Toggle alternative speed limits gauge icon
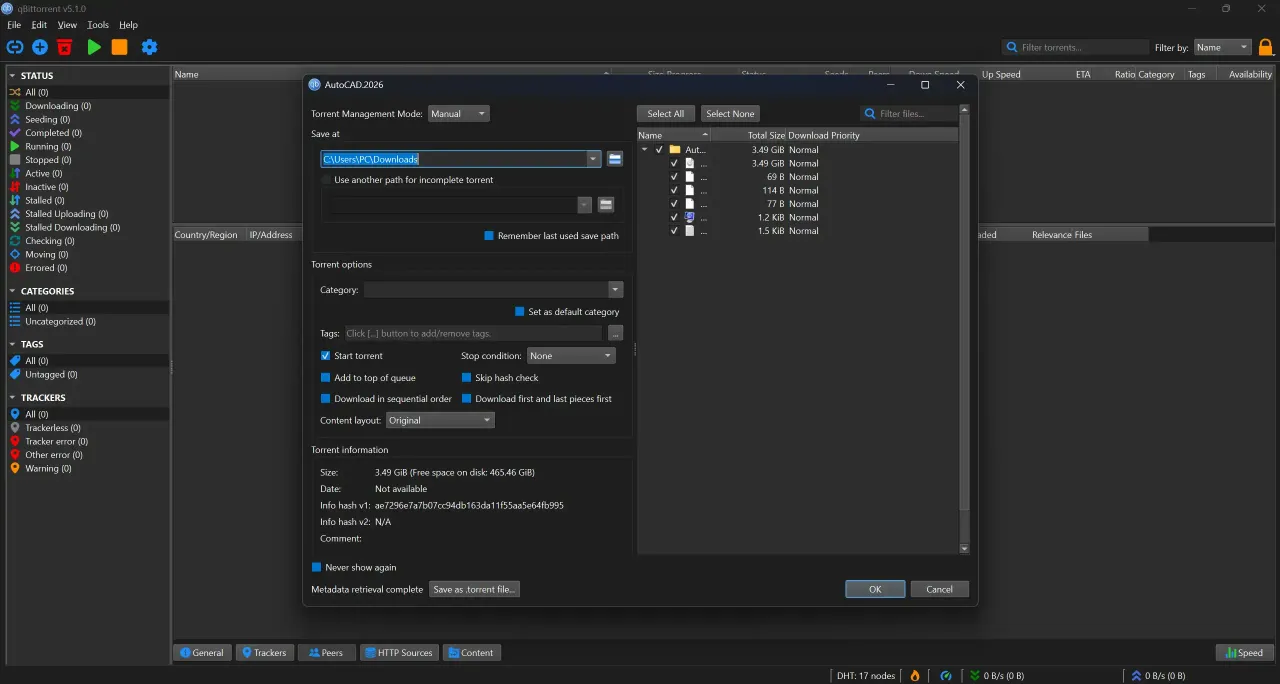 pyautogui.click(x=946, y=676)
